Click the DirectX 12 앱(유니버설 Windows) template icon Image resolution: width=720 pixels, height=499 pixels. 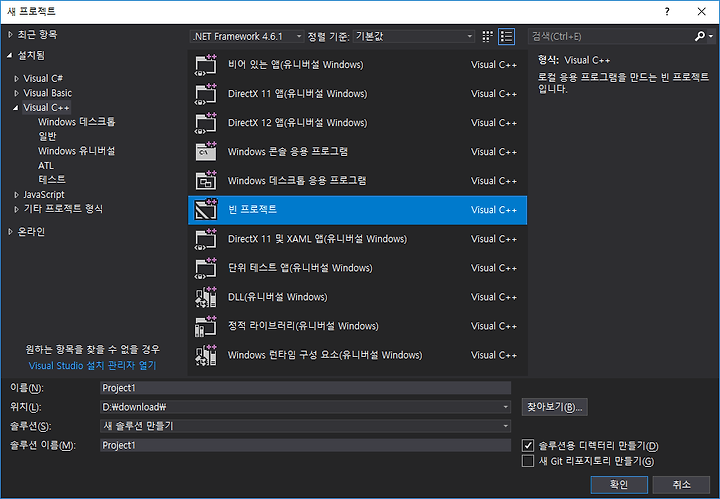pos(205,123)
